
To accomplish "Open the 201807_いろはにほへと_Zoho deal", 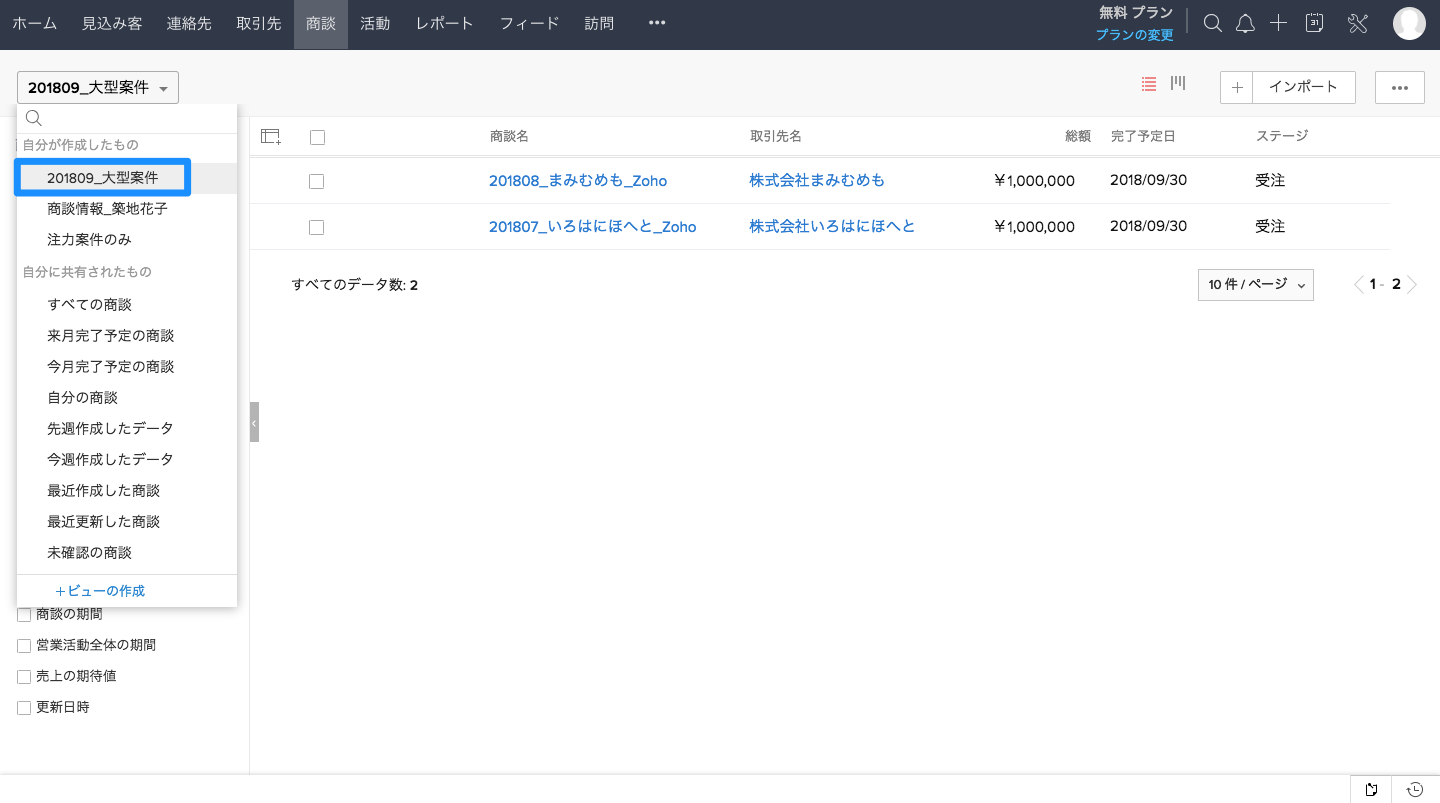I will point(592,227).
